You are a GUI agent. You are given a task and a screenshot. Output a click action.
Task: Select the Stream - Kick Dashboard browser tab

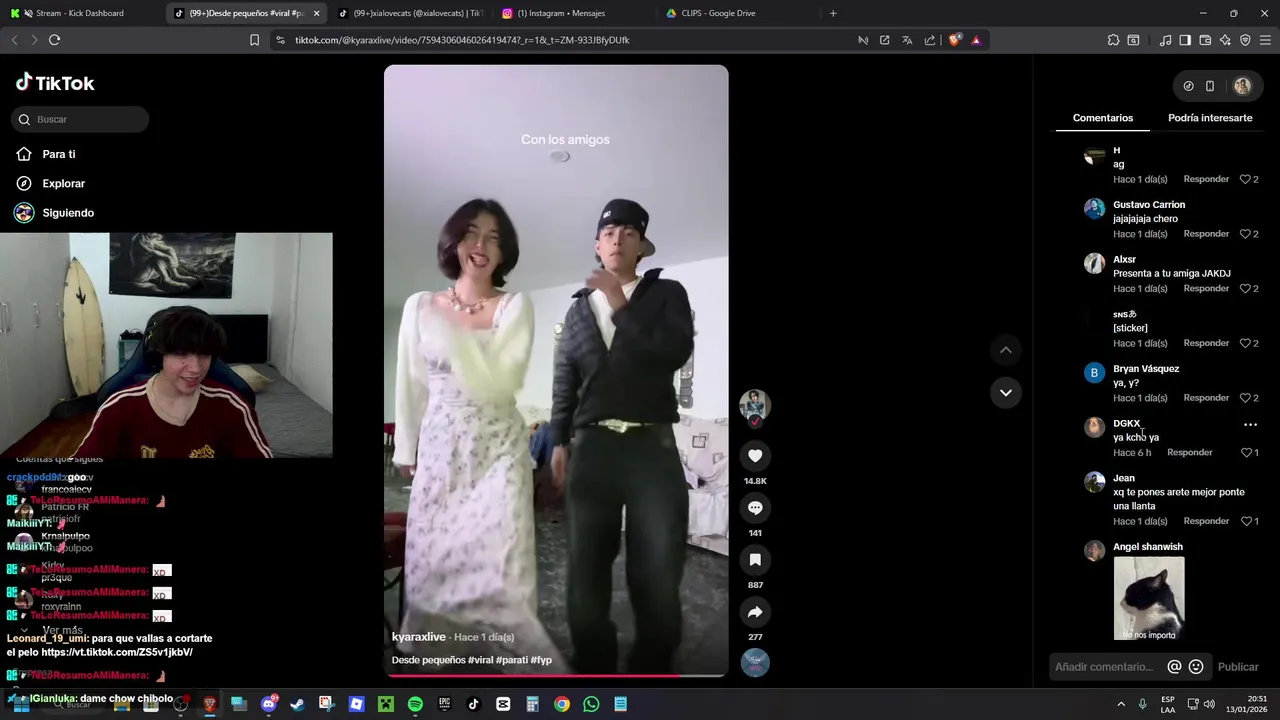point(80,13)
